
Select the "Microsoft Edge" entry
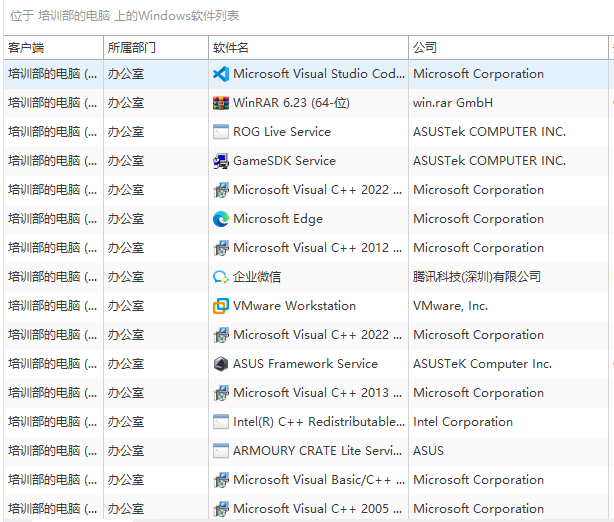278,219
